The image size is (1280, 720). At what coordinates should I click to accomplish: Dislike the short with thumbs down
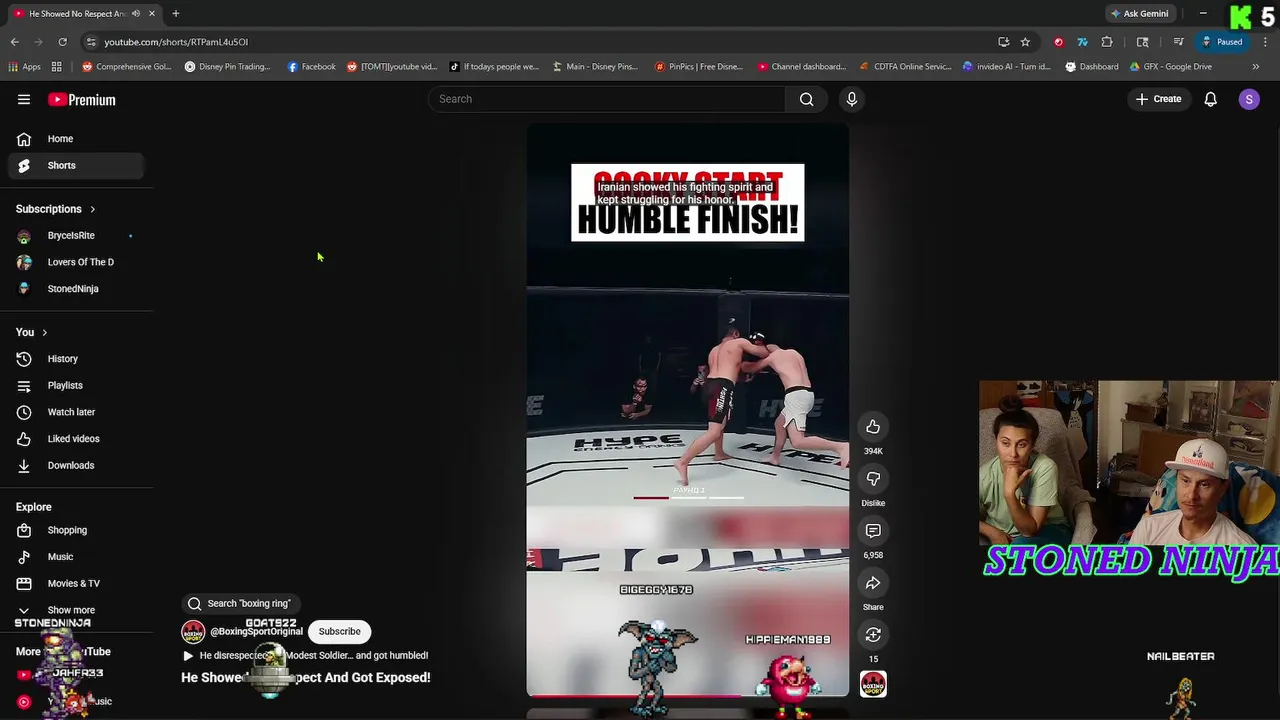click(873, 479)
